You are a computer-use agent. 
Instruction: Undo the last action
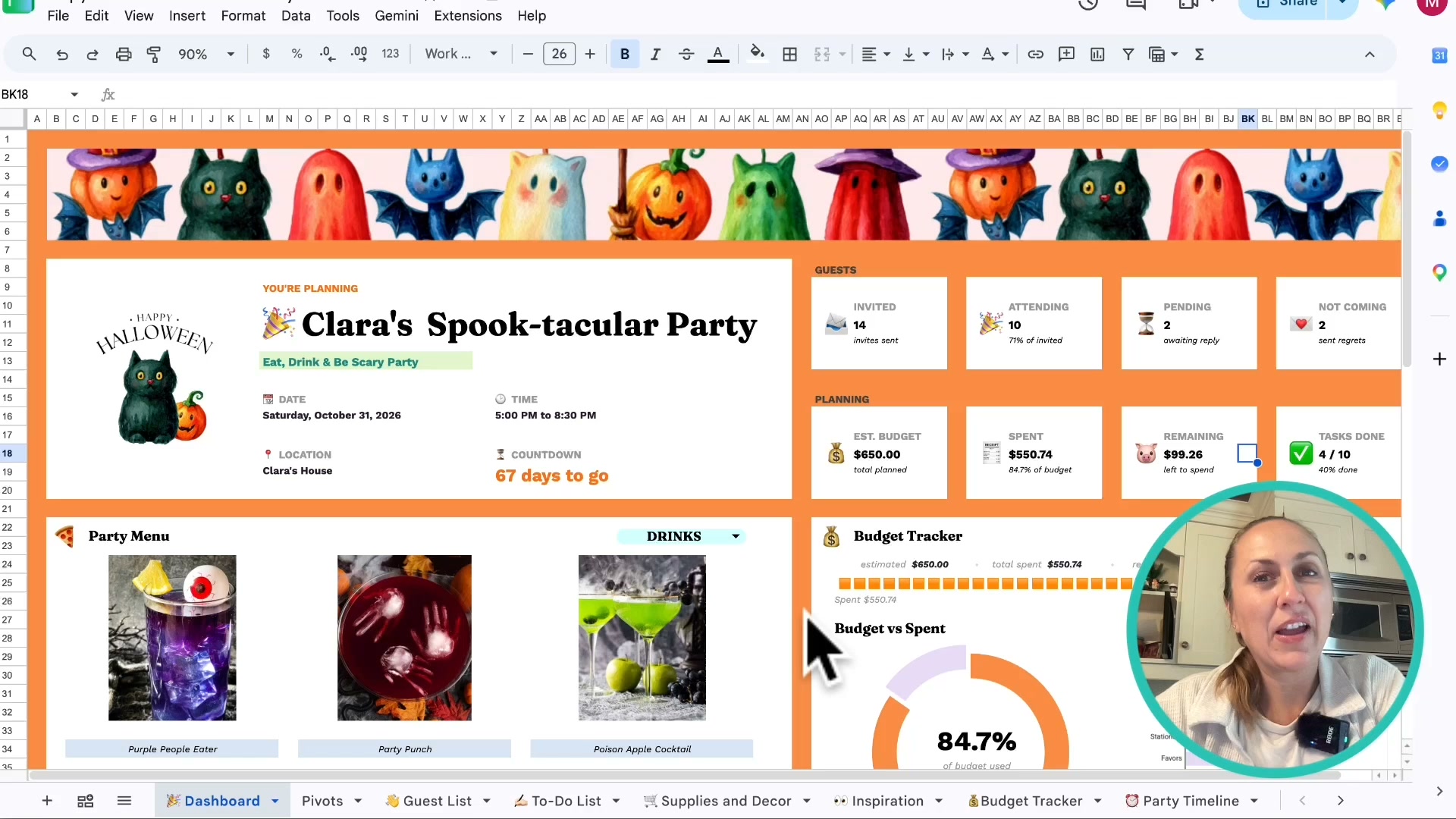coord(62,55)
